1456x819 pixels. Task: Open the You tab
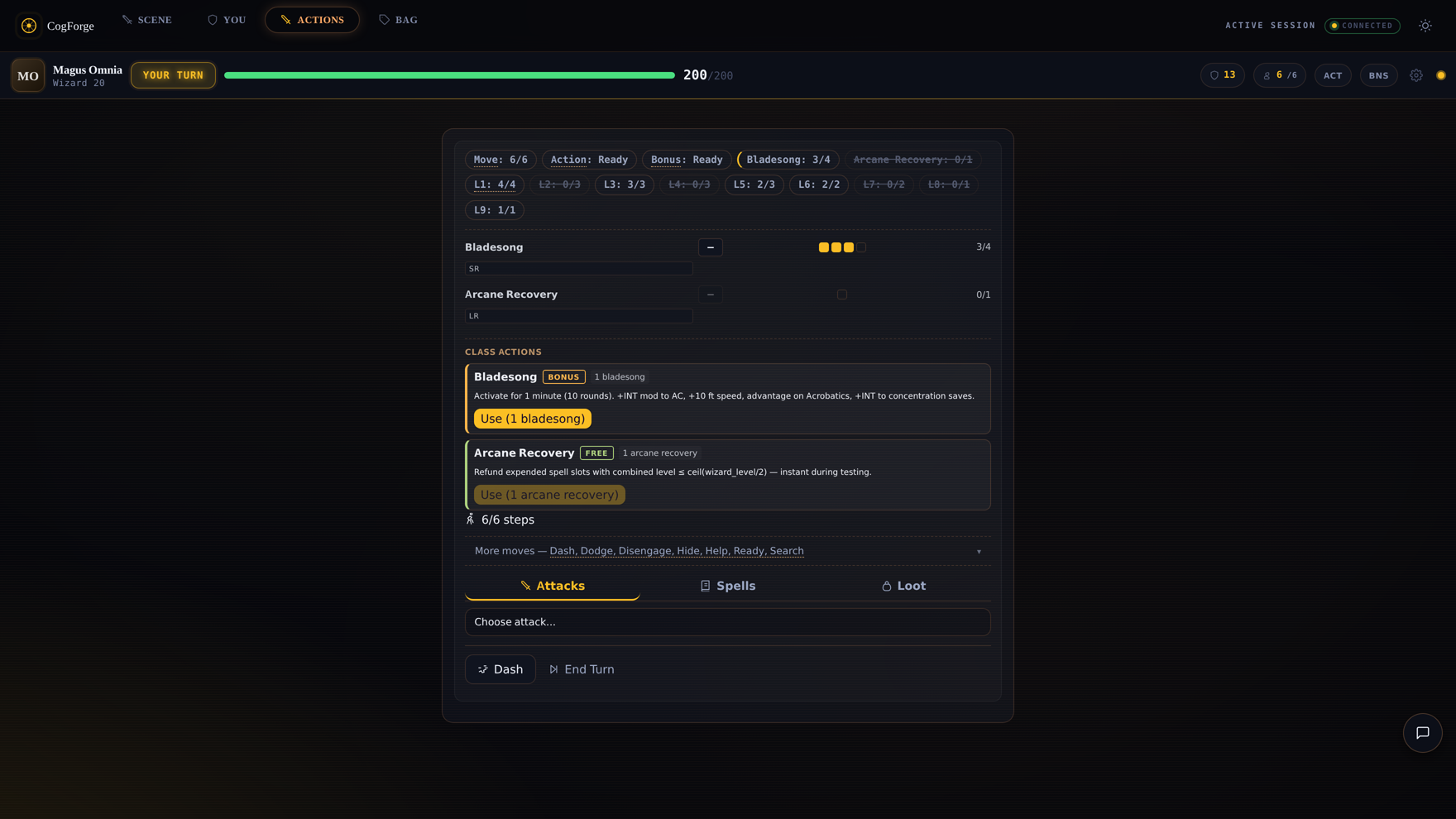click(x=227, y=20)
